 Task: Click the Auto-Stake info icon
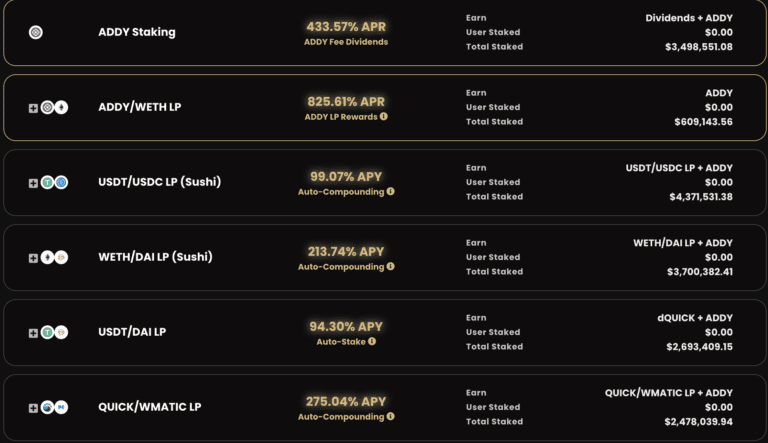[x=372, y=341]
